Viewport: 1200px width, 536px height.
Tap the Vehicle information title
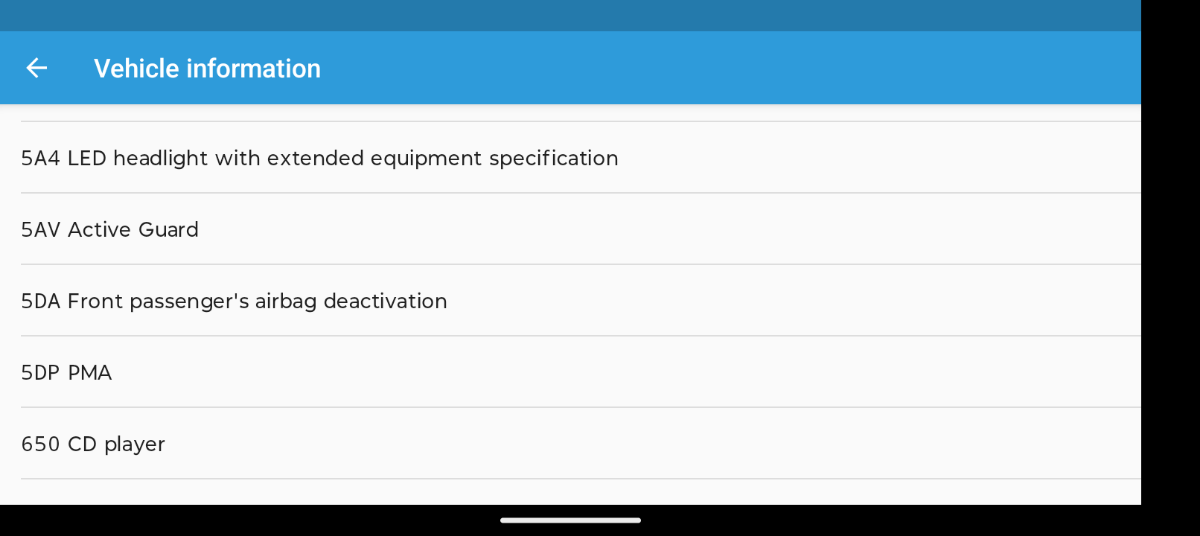tap(207, 68)
